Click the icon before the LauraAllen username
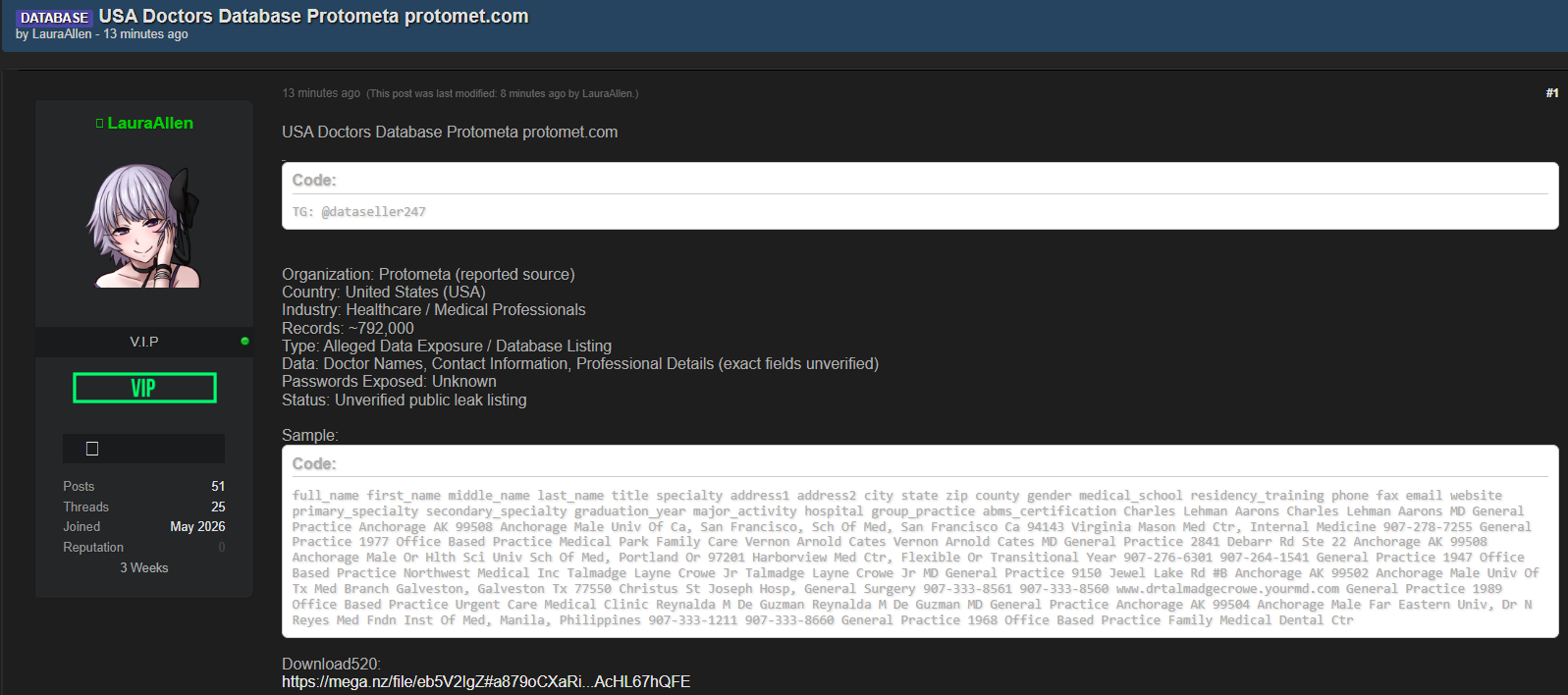Viewport: 1568px width, 695px height. coord(99,124)
